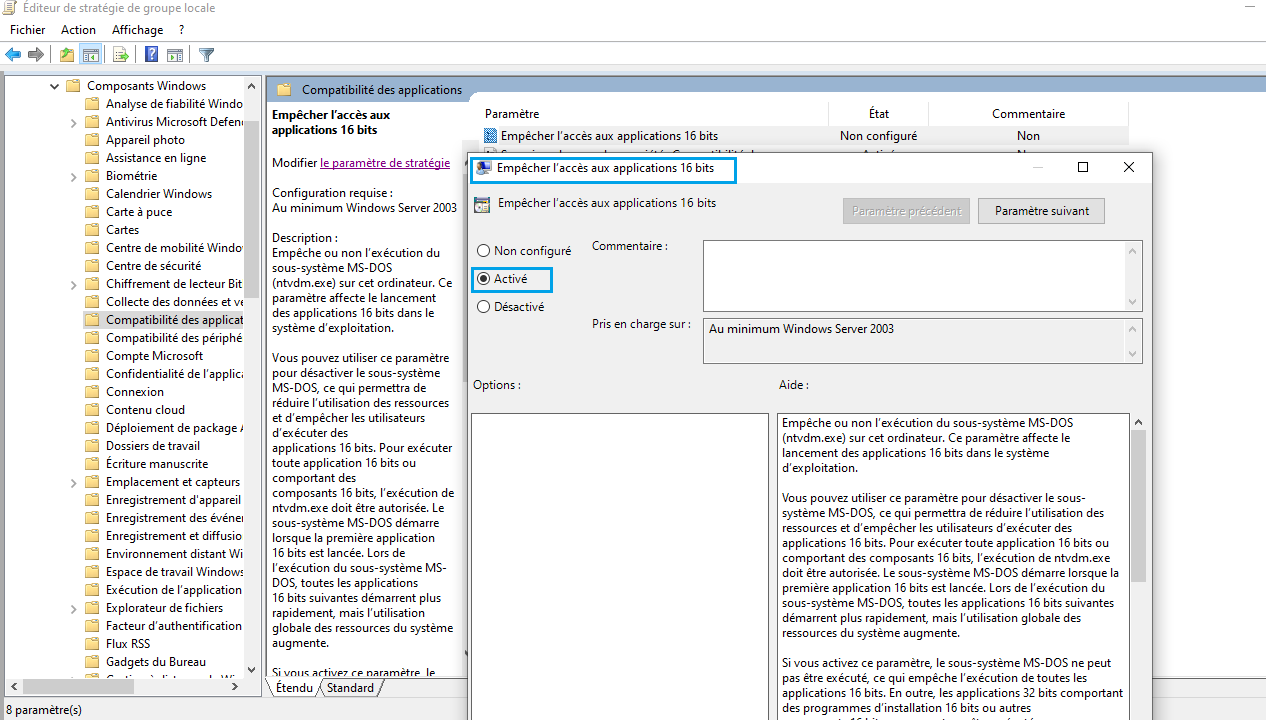Switch to the Standard tab
The image size is (1266, 720).
click(351, 687)
